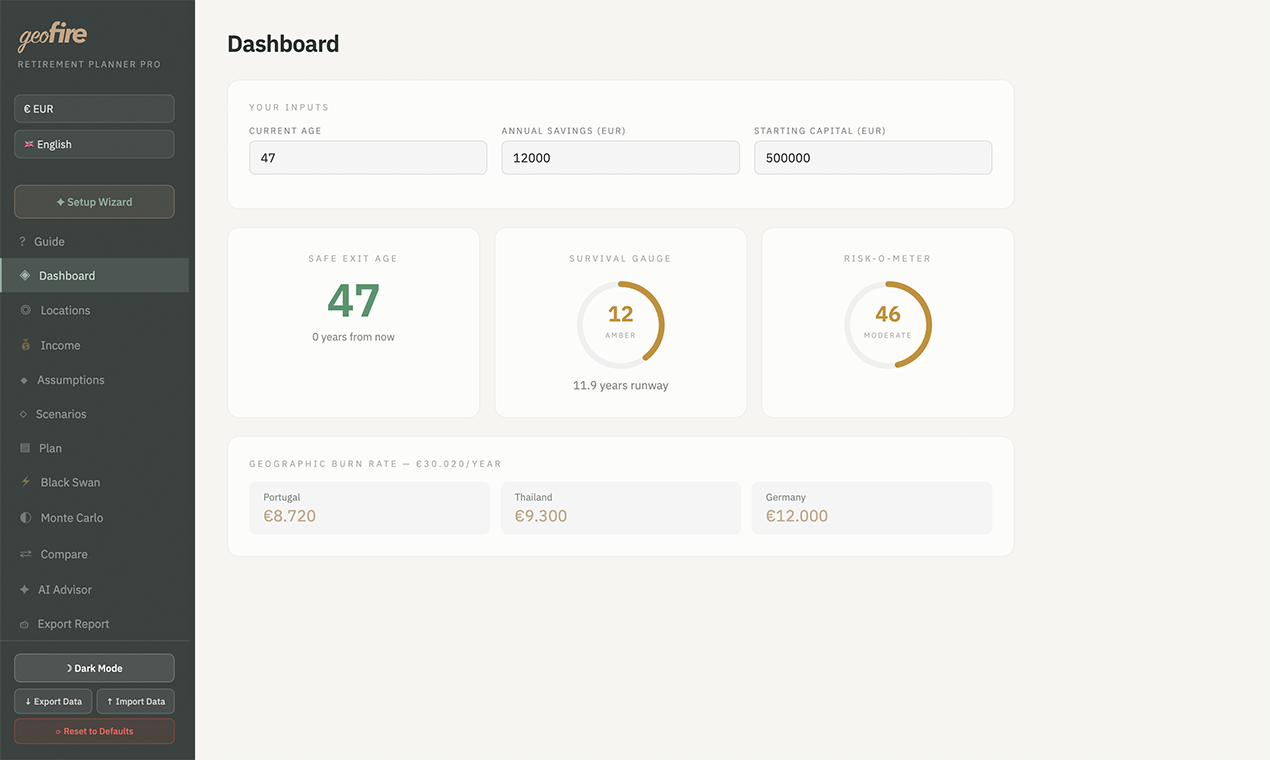Screen dimensions: 1270x760
Task: Open the Income section via its coin icon
Action: 22,345
